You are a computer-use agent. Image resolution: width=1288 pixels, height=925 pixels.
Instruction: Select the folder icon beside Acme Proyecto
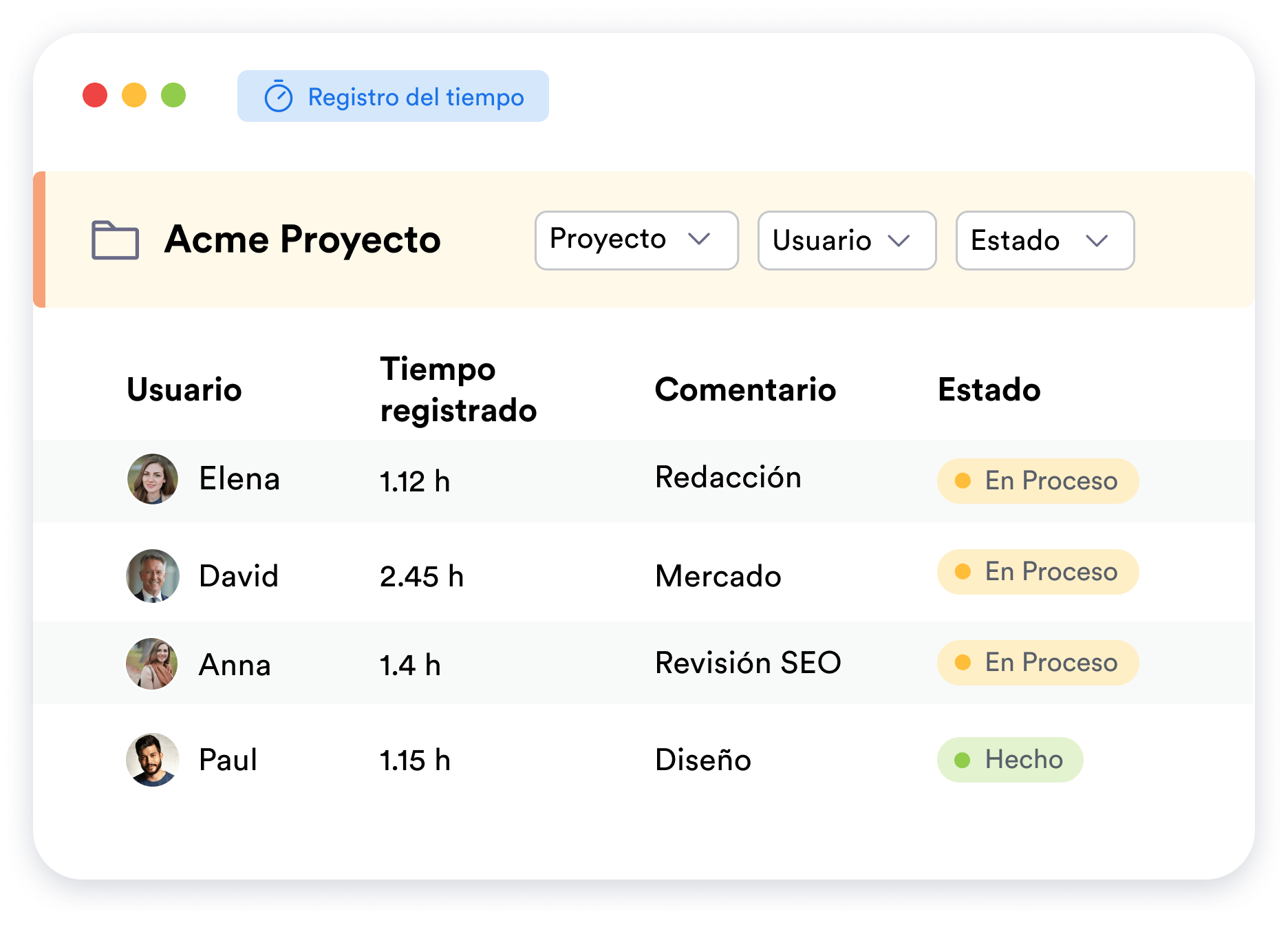click(116, 240)
